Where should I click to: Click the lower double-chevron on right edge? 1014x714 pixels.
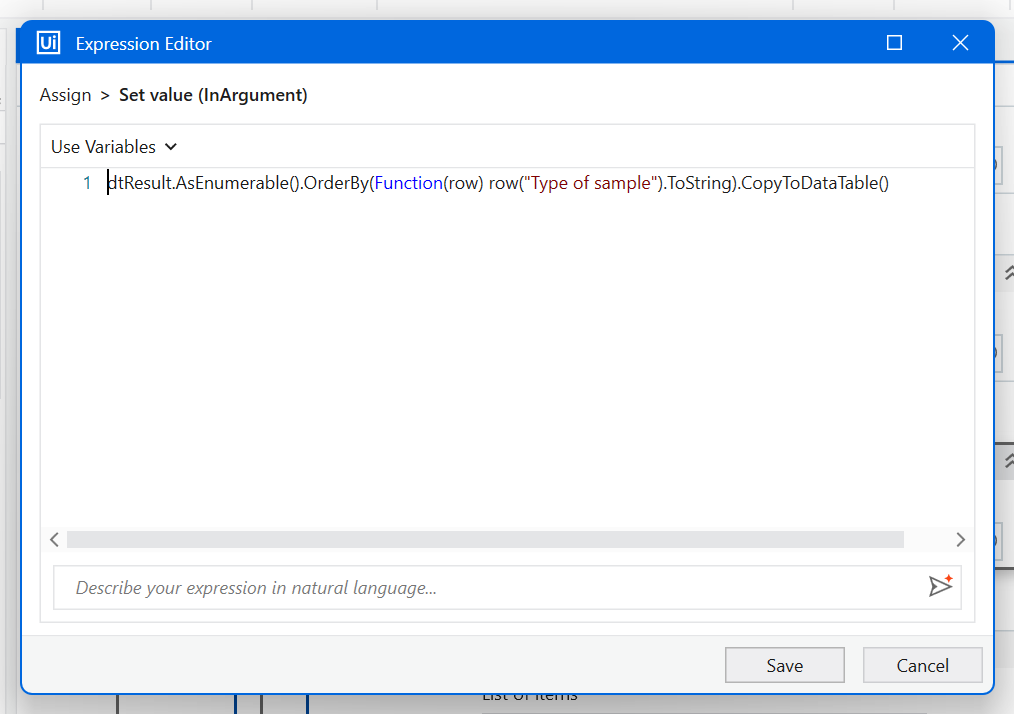(1008, 461)
